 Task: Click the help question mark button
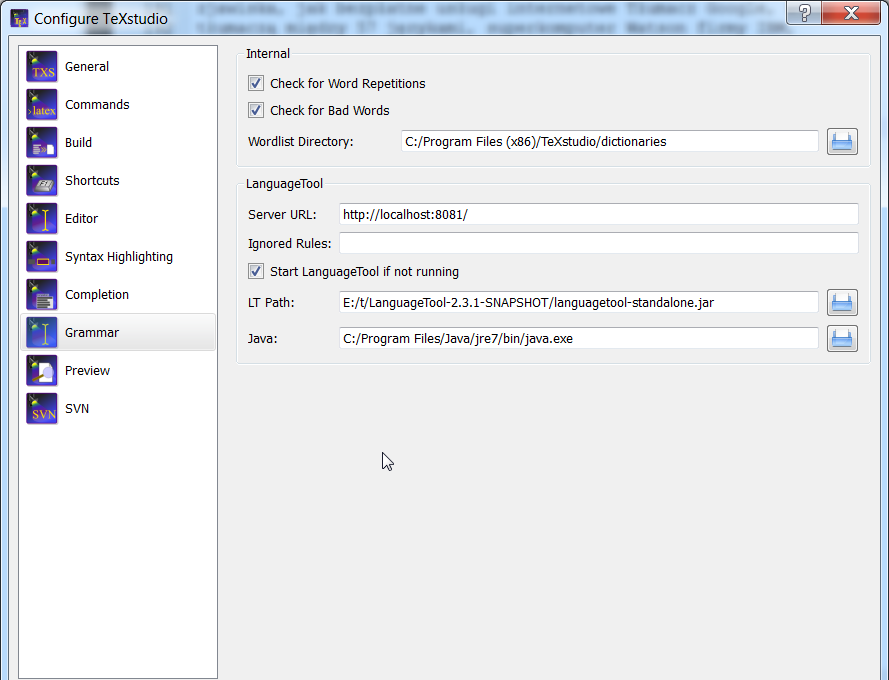[x=804, y=12]
